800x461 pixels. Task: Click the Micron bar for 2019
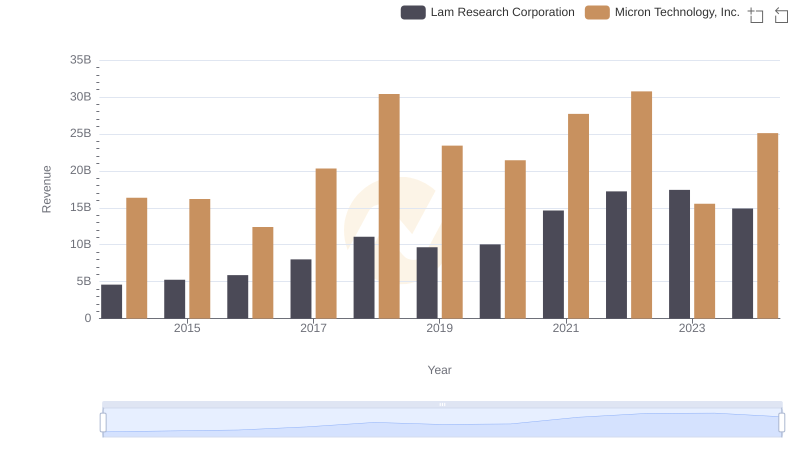pos(452,232)
